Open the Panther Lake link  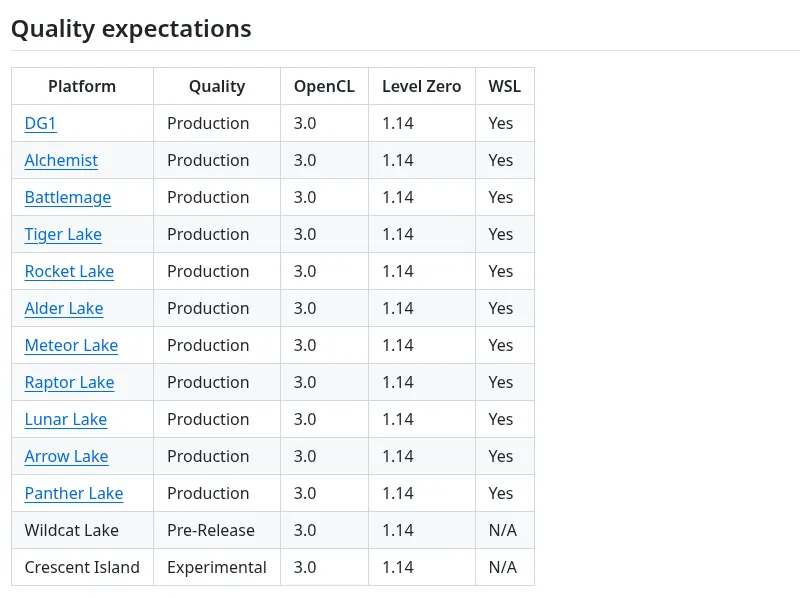74,493
